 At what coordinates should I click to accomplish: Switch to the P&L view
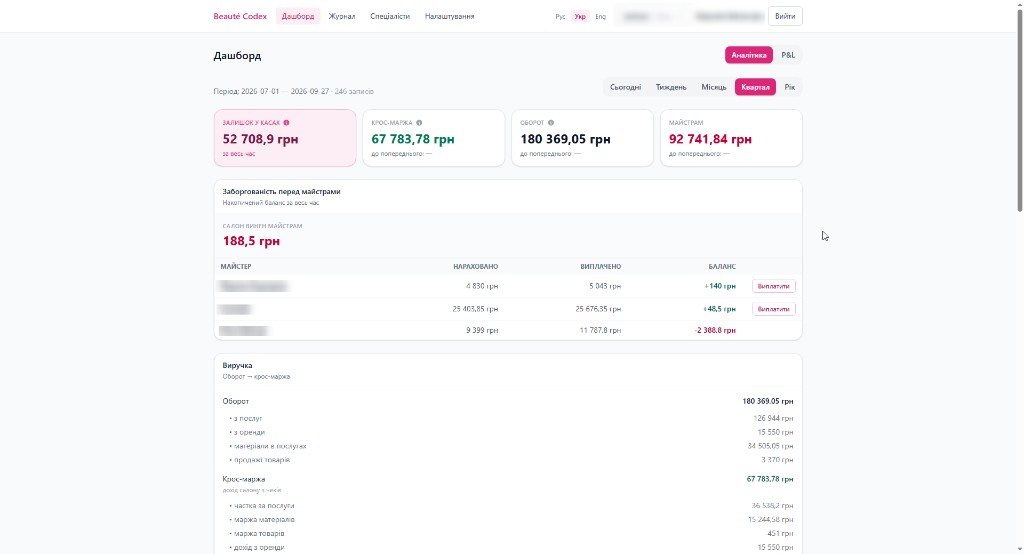(x=788, y=56)
